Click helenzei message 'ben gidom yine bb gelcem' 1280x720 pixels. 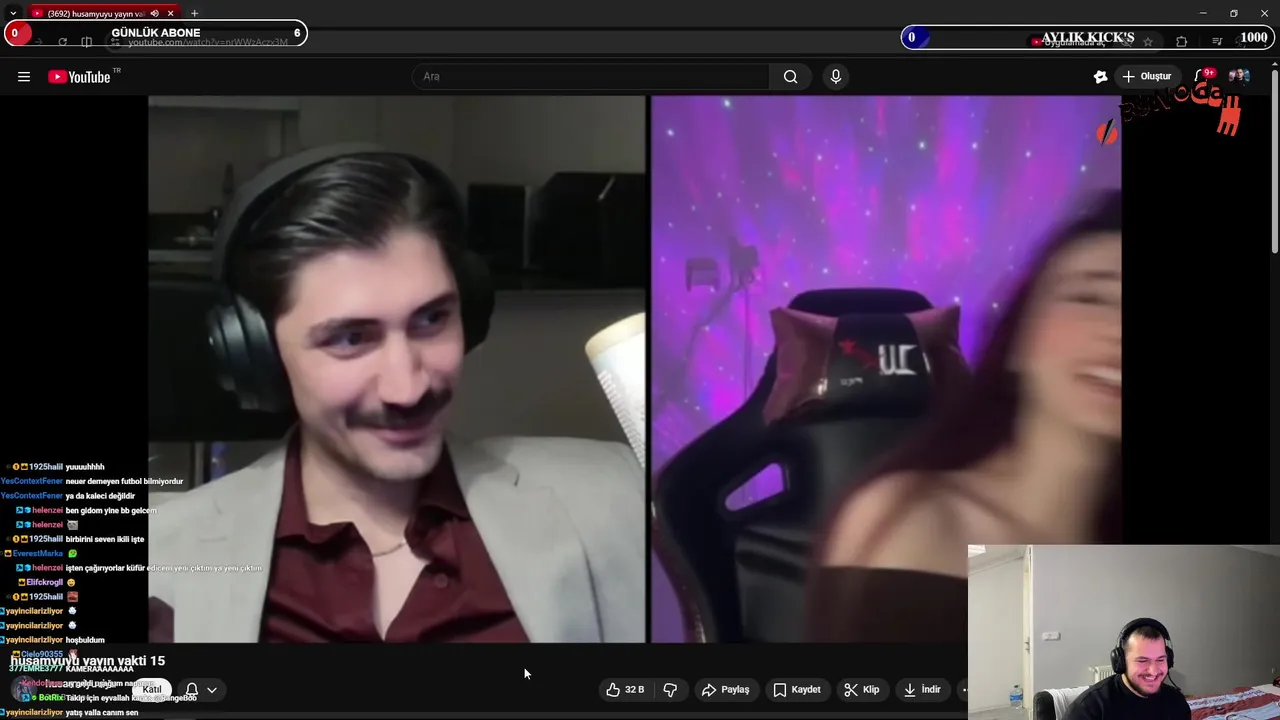click(x=111, y=510)
